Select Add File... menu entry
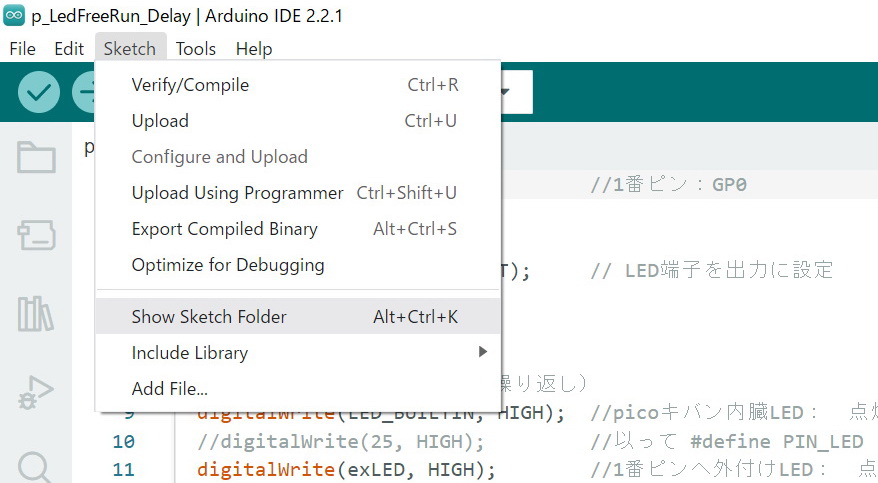The height and width of the screenshot is (483, 878). 298,388
